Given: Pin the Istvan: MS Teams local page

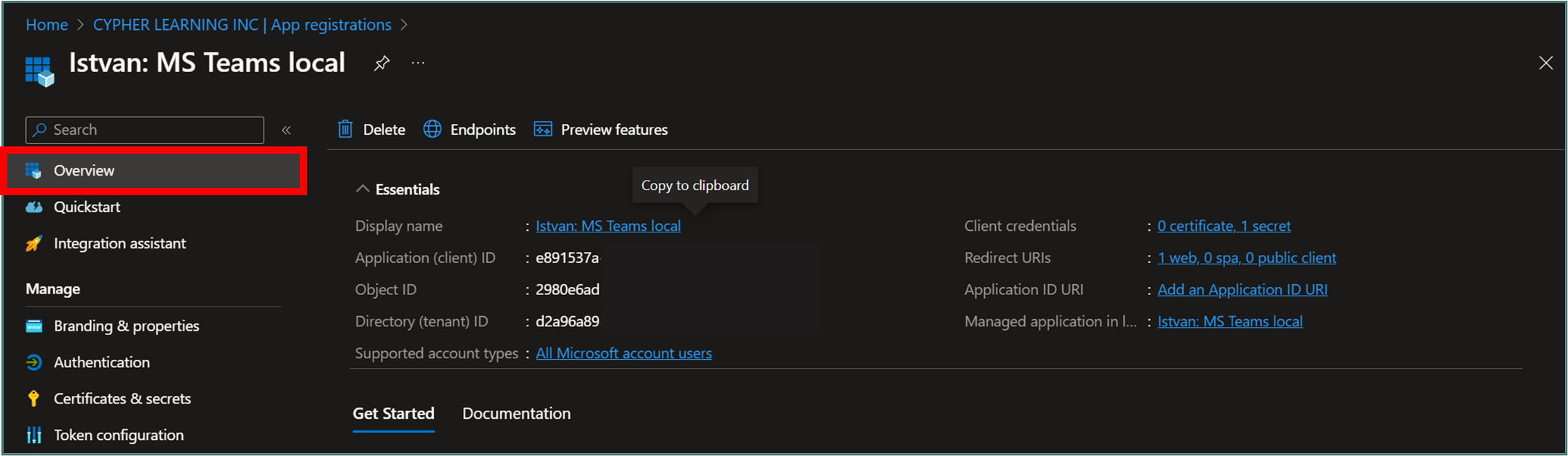Looking at the screenshot, I should pos(381,63).
